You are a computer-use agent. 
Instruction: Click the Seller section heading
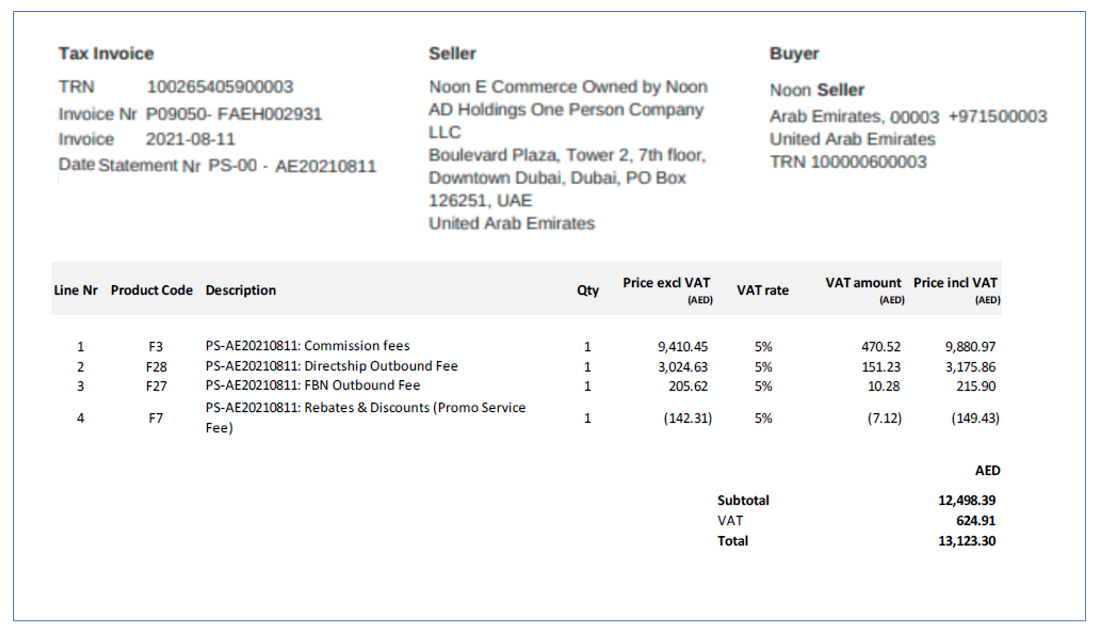point(452,54)
